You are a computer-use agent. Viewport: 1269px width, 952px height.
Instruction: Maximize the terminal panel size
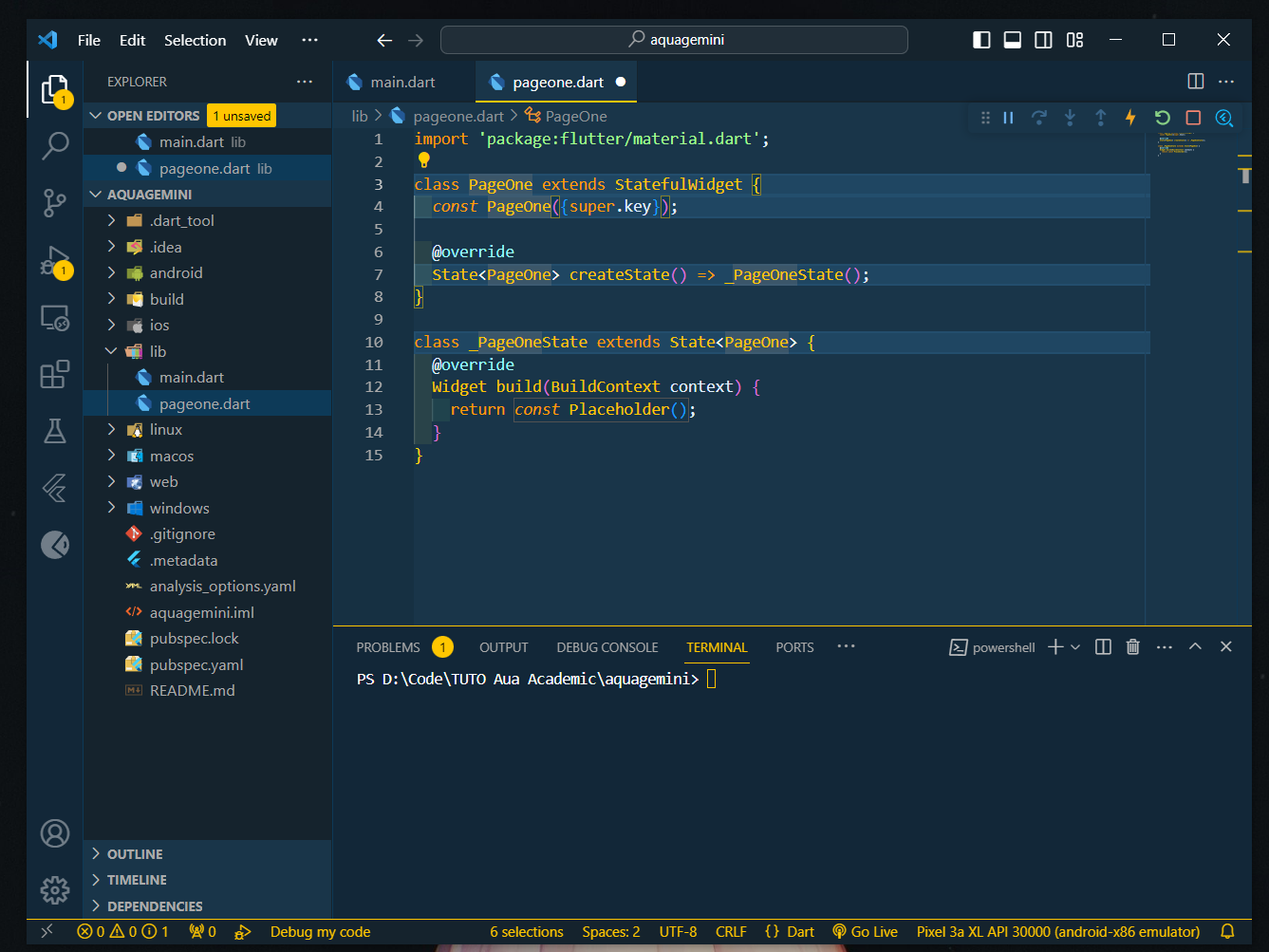click(1195, 646)
